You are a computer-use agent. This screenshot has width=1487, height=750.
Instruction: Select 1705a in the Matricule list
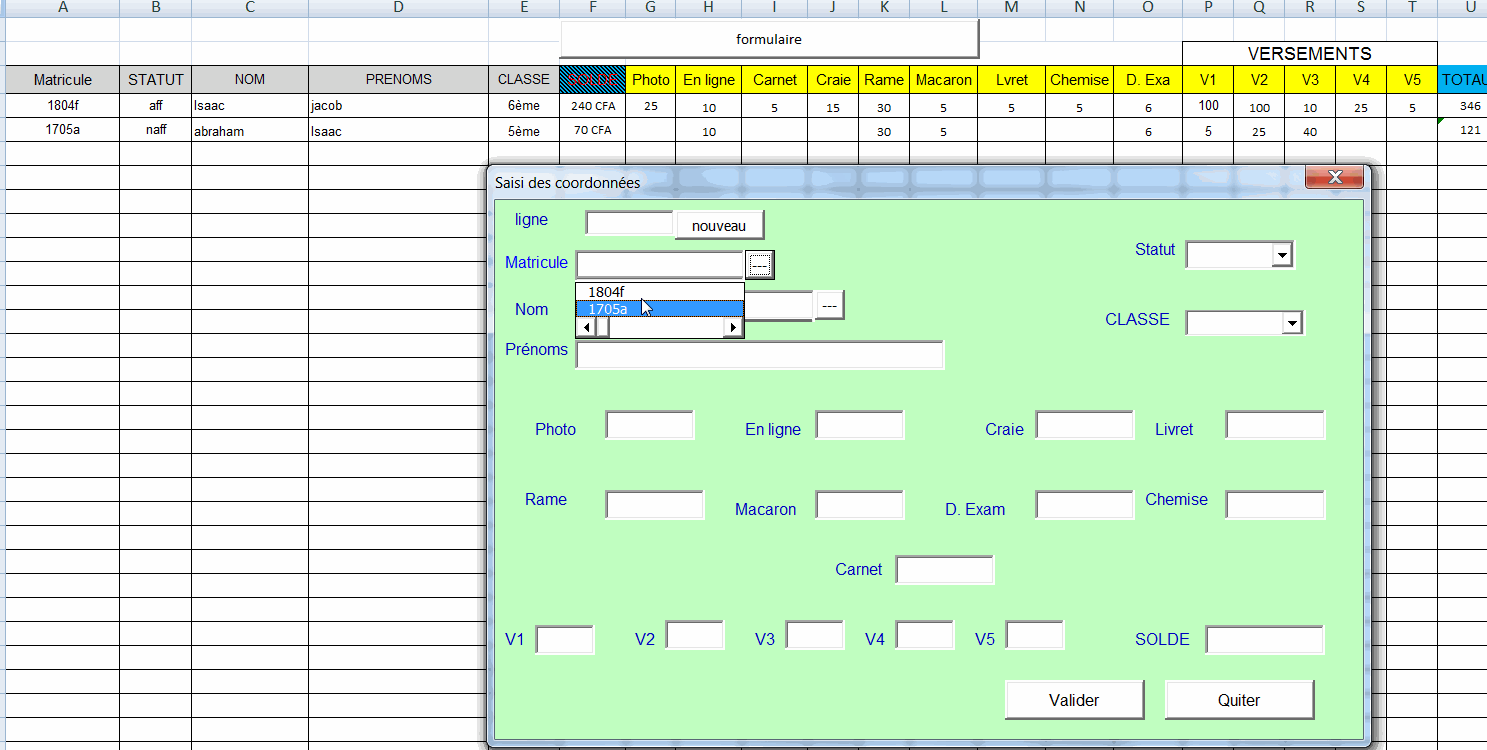pos(660,309)
